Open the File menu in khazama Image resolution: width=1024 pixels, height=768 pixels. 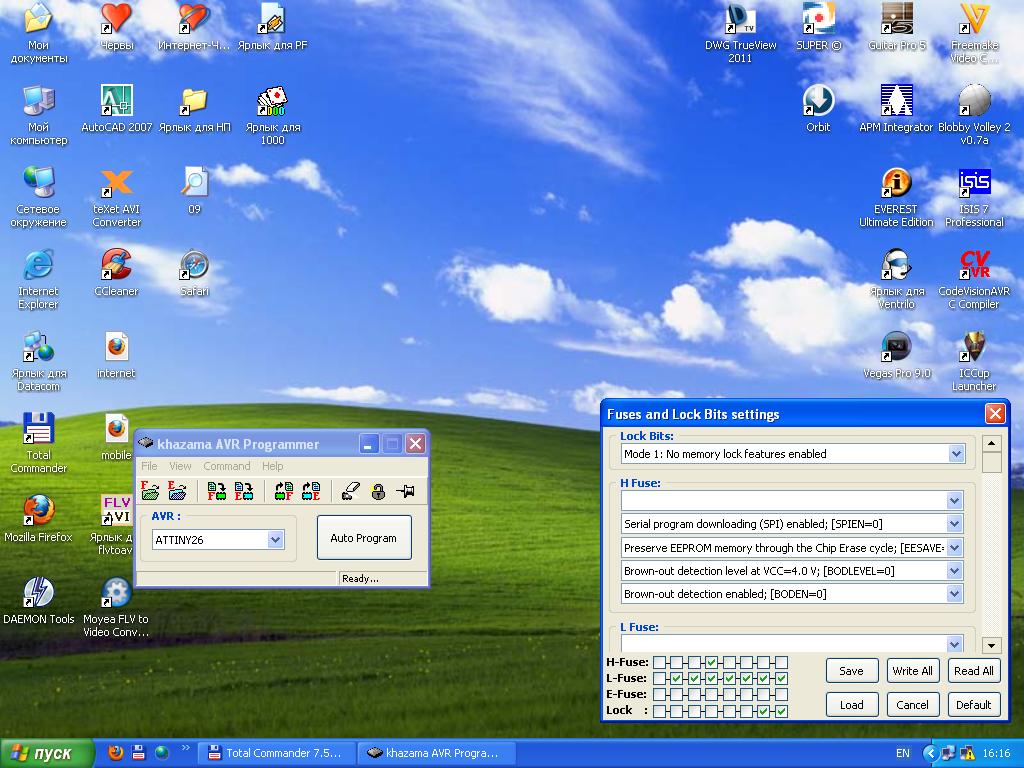149,466
